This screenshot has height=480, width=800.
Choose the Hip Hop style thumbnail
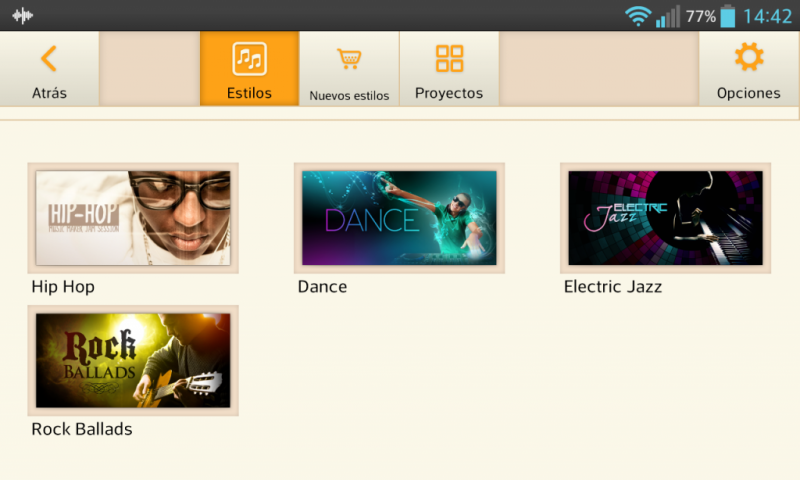[x=133, y=218]
